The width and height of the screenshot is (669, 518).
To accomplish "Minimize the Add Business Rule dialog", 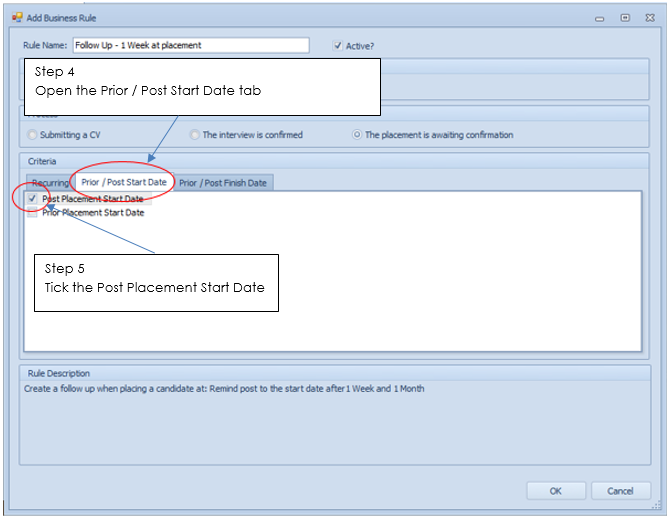I will (x=600, y=18).
